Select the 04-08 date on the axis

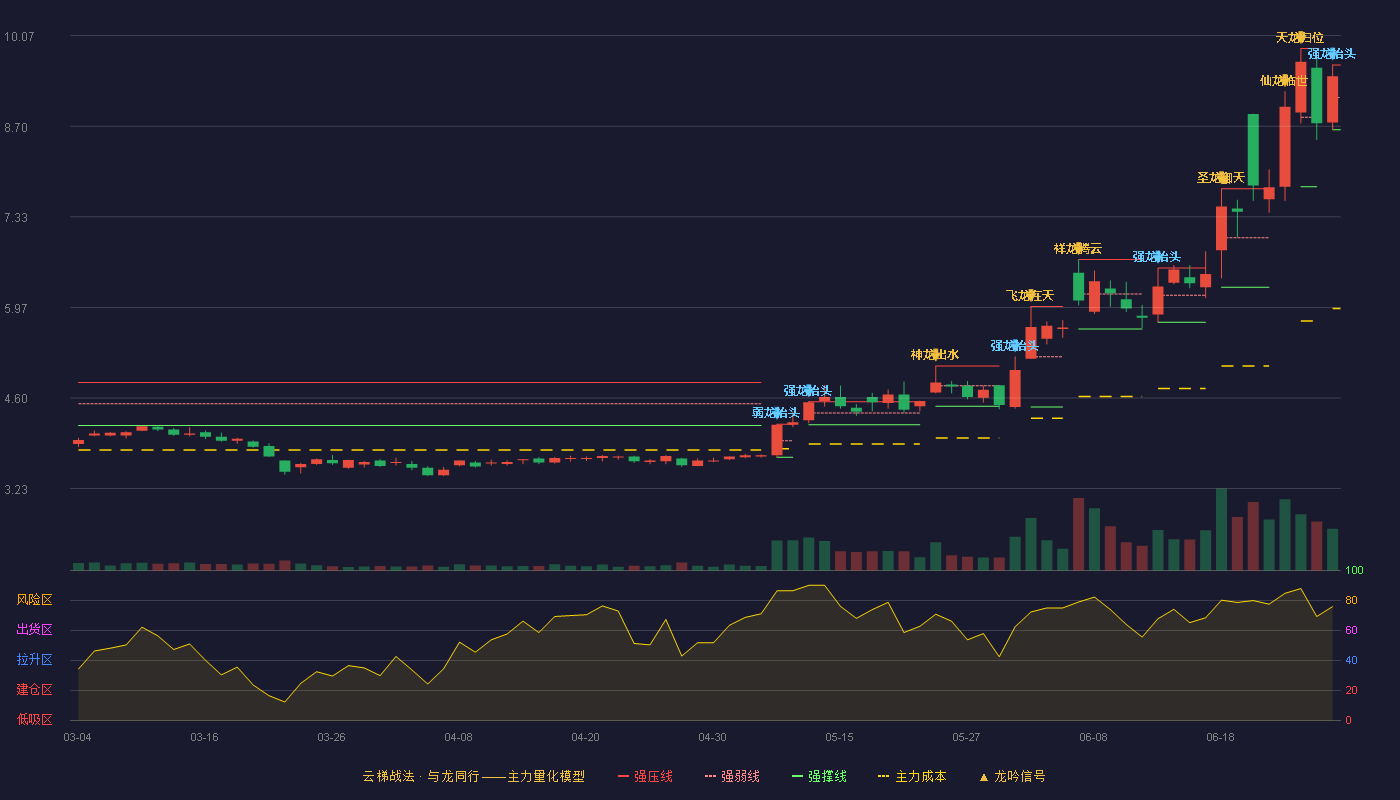click(458, 737)
